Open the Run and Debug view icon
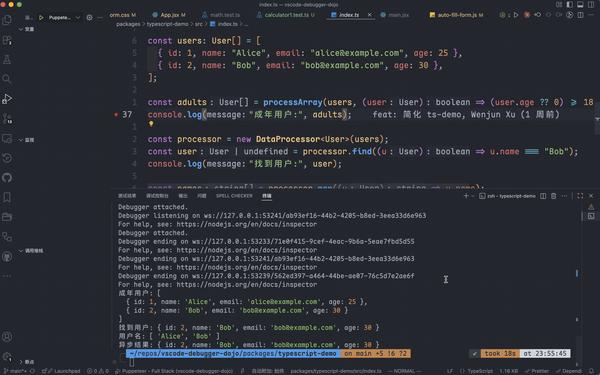Screen dimensions: 600x375 point(7,99)
